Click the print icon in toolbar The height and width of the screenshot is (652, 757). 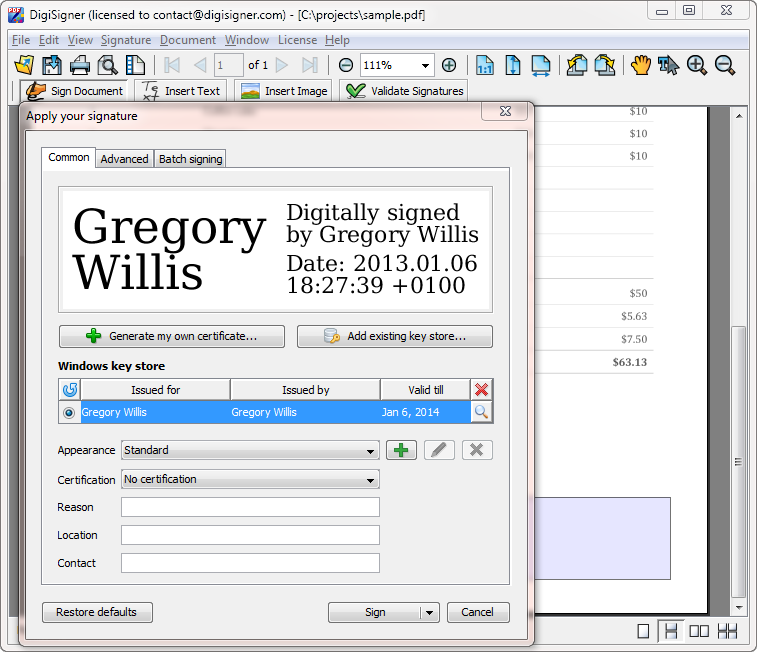pyautogui.click(x=80, y=65)
